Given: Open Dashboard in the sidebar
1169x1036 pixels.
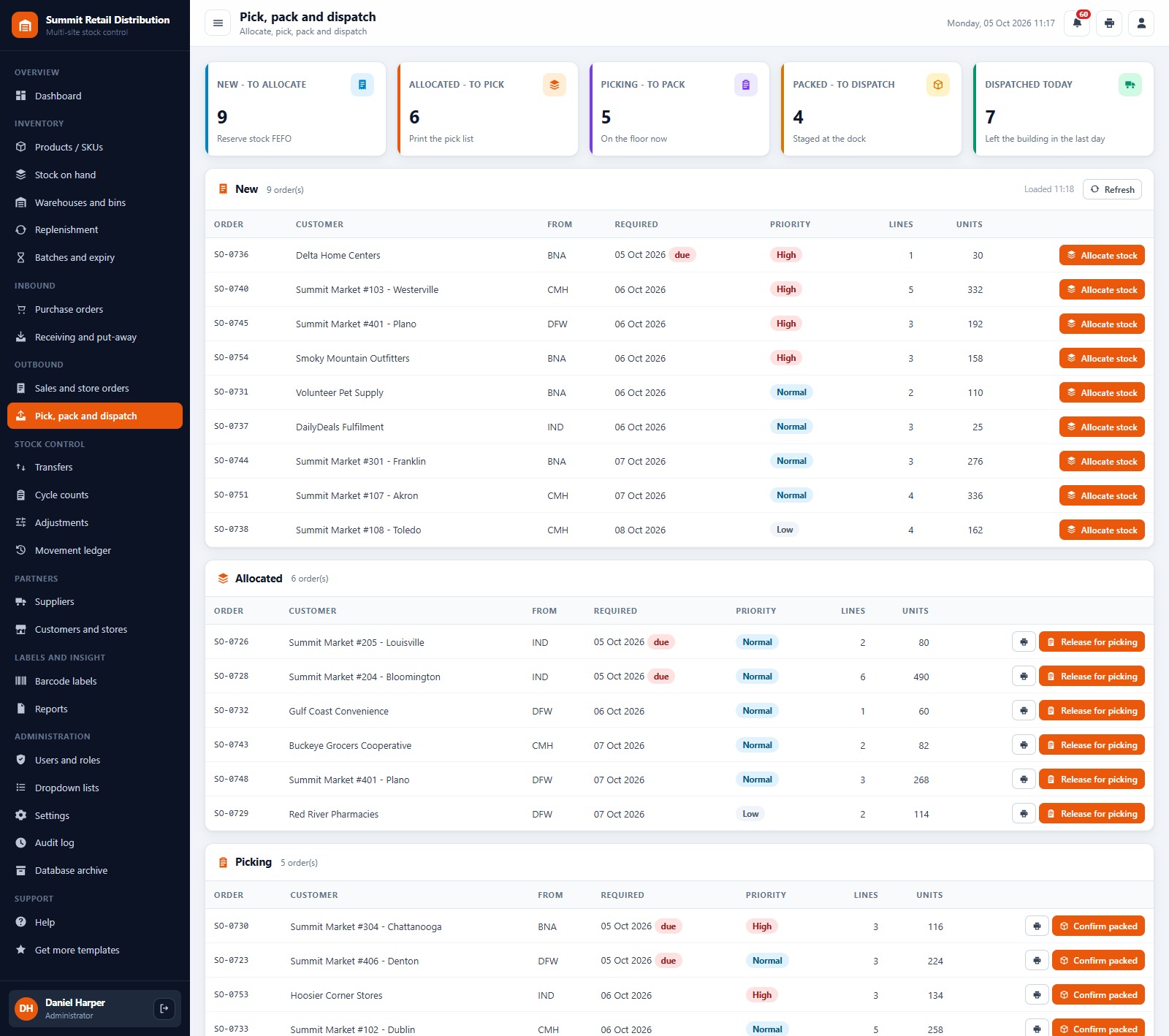Looking at the screenshot, I should 95,96.
